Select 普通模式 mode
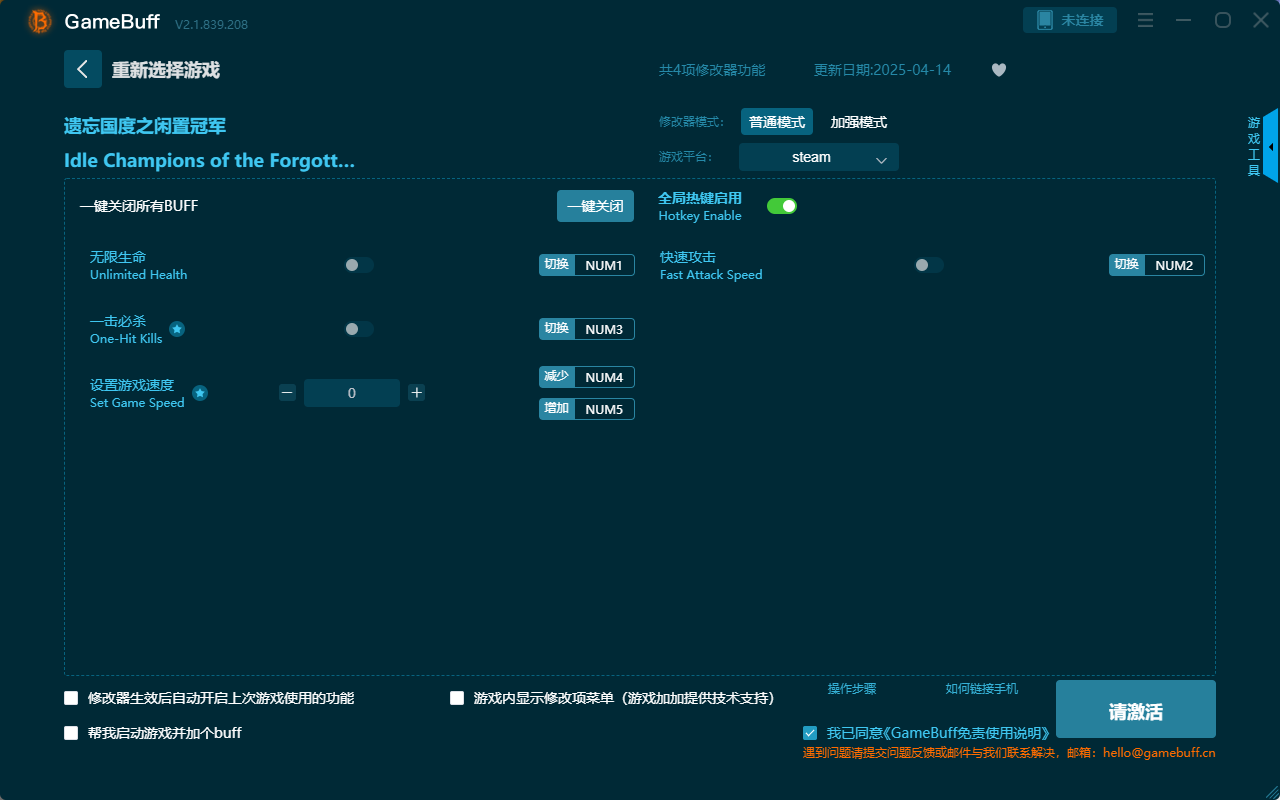 click(777, 121)
